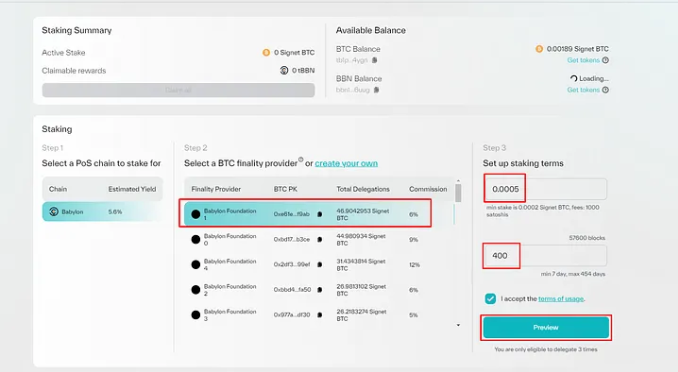Copy BTC PK of Babylon Foundation 3
Image resolution: width=678 pixels, height=372 pixels.
click(320, 314)
